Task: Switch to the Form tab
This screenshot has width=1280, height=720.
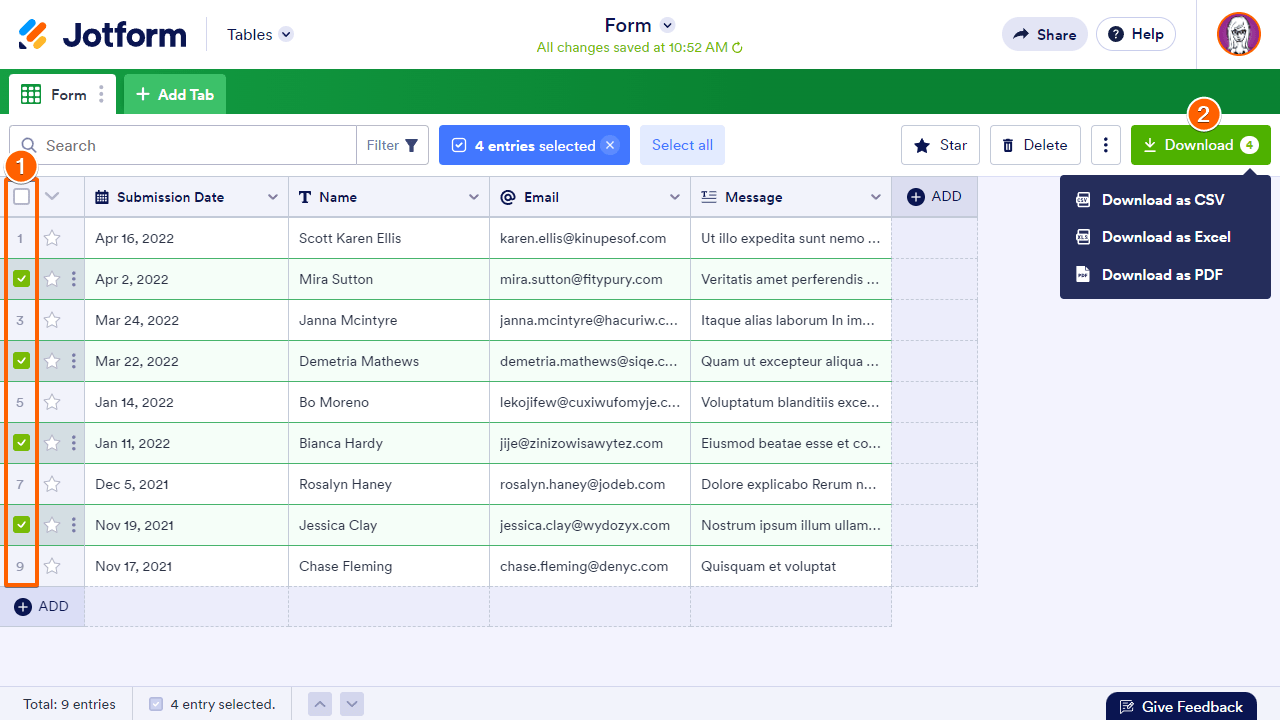Action: pos(63,94)
